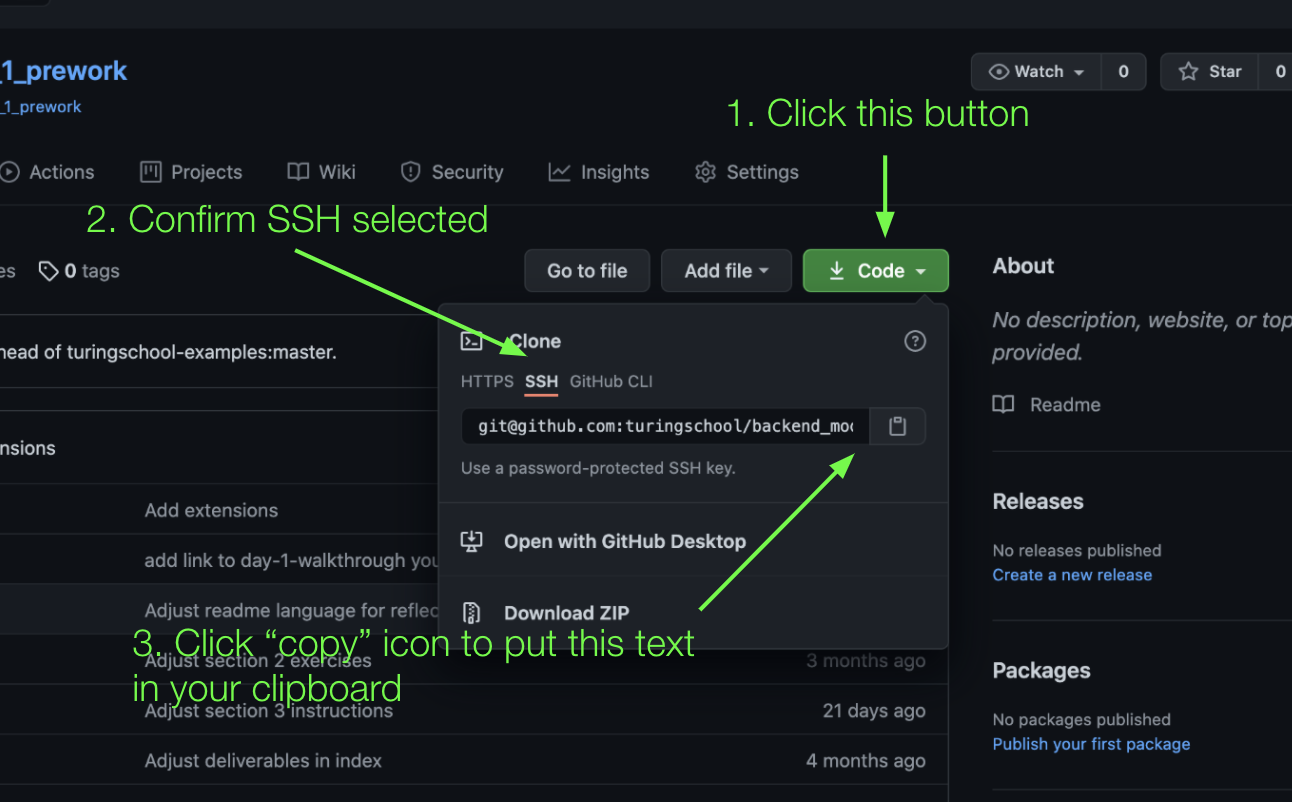Copy the SSH clone URL to clipboard
1292x802 pixels.
(x=897, y=426)
